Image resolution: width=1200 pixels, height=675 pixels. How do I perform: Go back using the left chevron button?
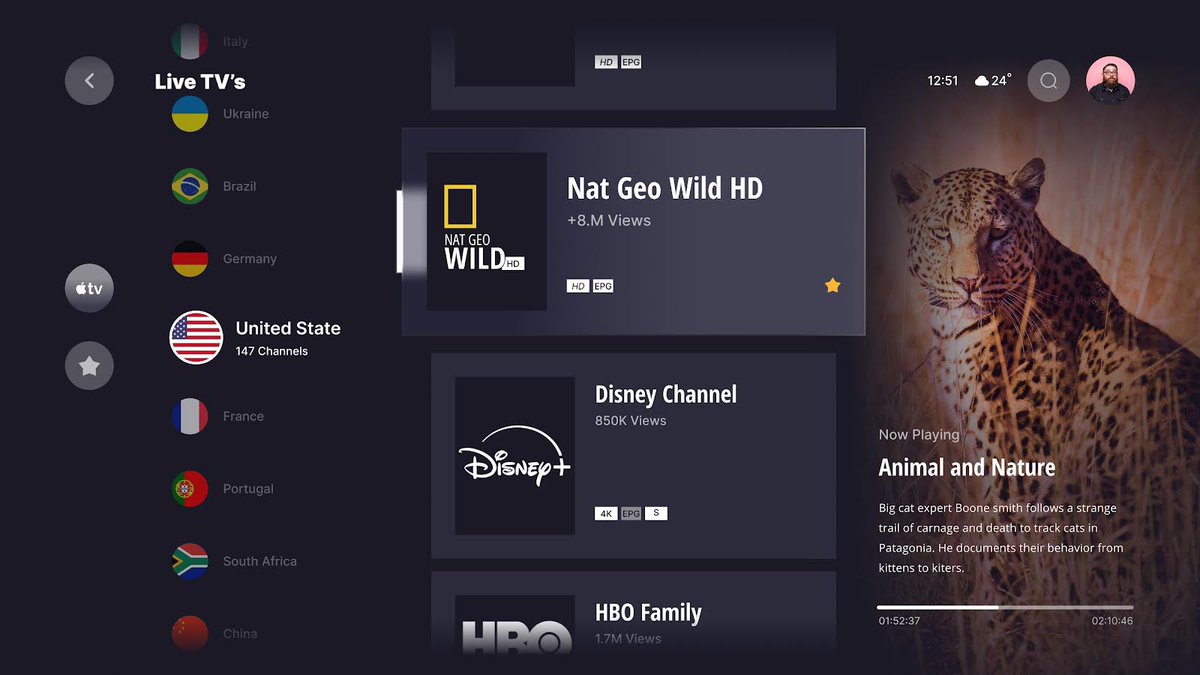tap(89, 80)
